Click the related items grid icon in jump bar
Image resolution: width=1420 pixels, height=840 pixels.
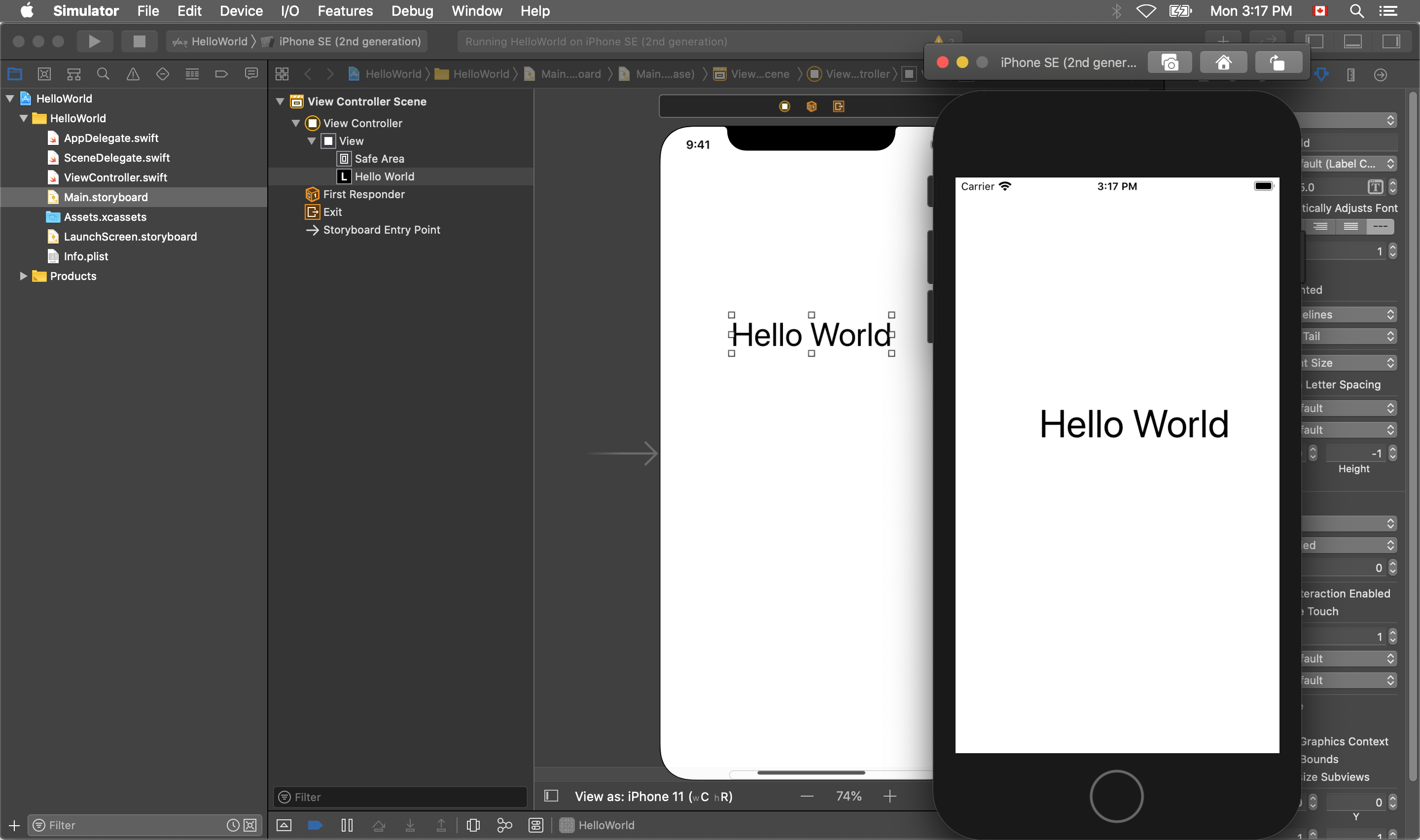(282, 74)
